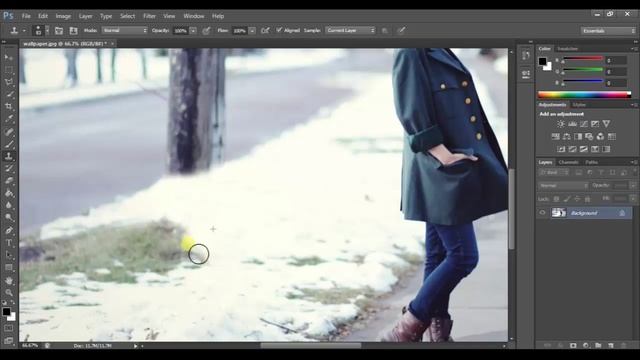
Task: Open the Layer menu
Action: click(85, 16)
